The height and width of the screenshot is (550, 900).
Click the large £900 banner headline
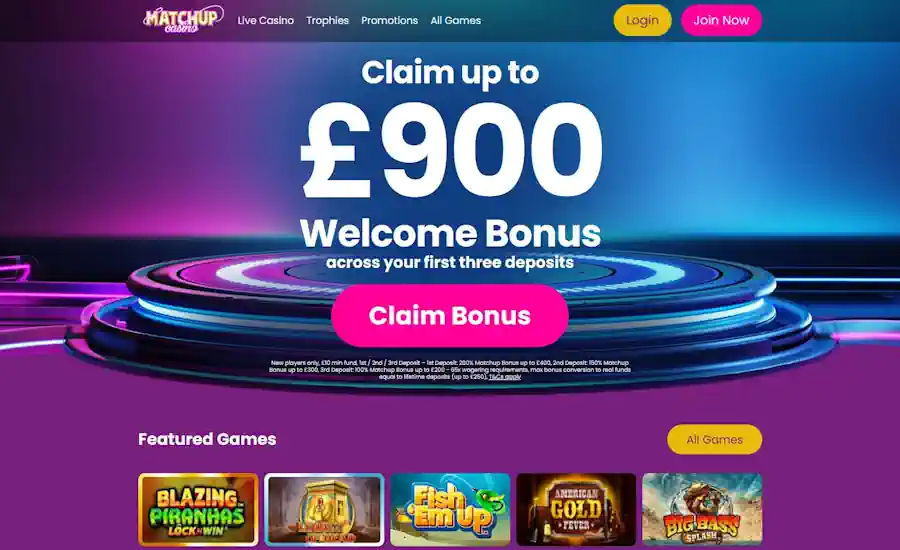click(x=452, y=150)
